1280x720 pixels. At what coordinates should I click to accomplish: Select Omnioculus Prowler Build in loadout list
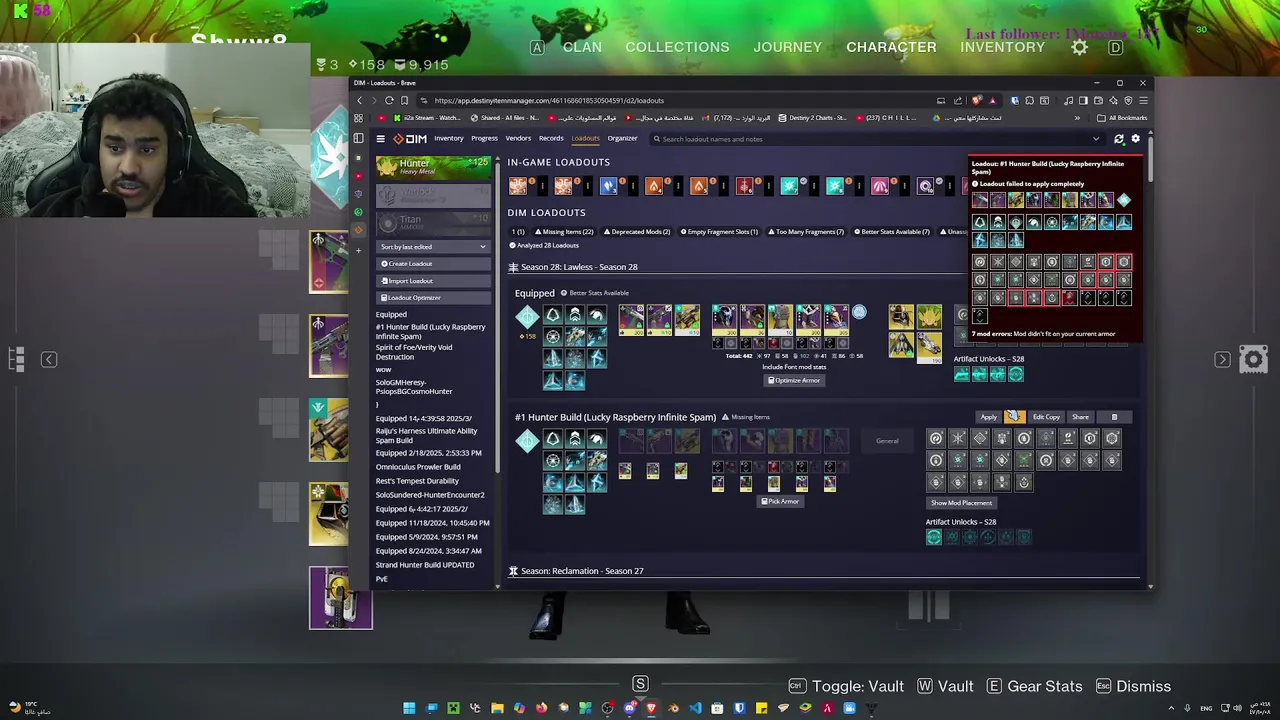click(x=418, y=467)
